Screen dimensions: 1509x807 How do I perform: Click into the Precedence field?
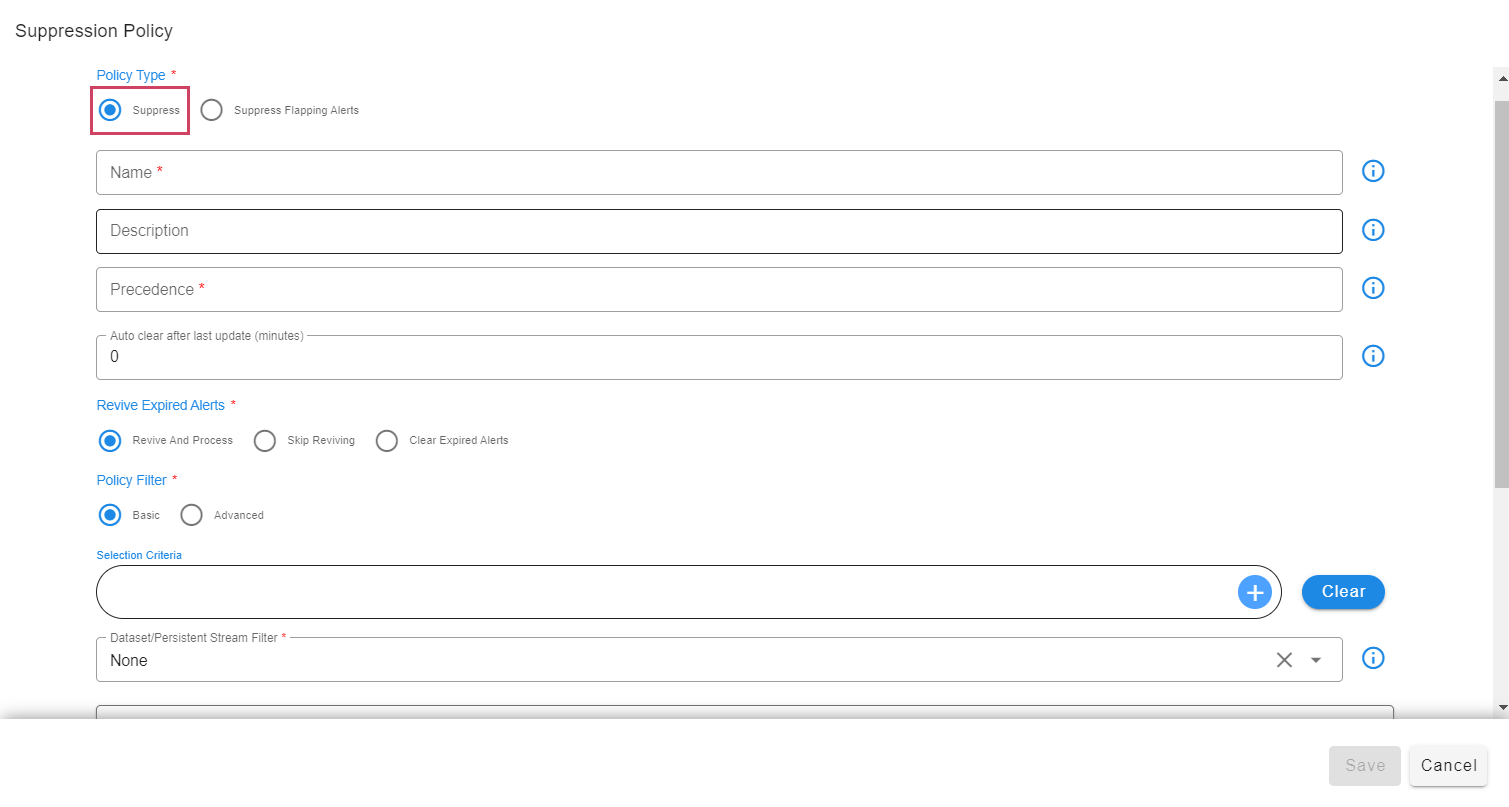click(x=719, y=290)
